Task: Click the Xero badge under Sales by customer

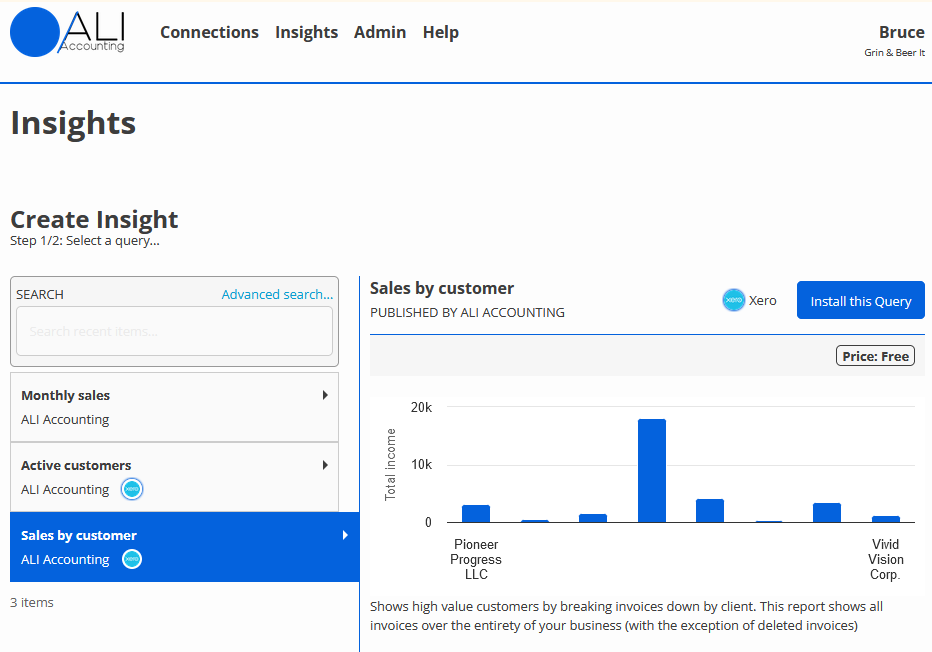Action: pyautogui.click(x=132, y=559)
